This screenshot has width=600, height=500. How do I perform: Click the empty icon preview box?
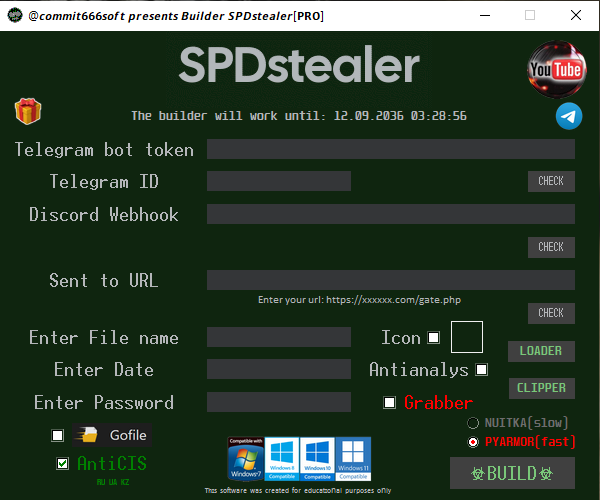[467, 337]
